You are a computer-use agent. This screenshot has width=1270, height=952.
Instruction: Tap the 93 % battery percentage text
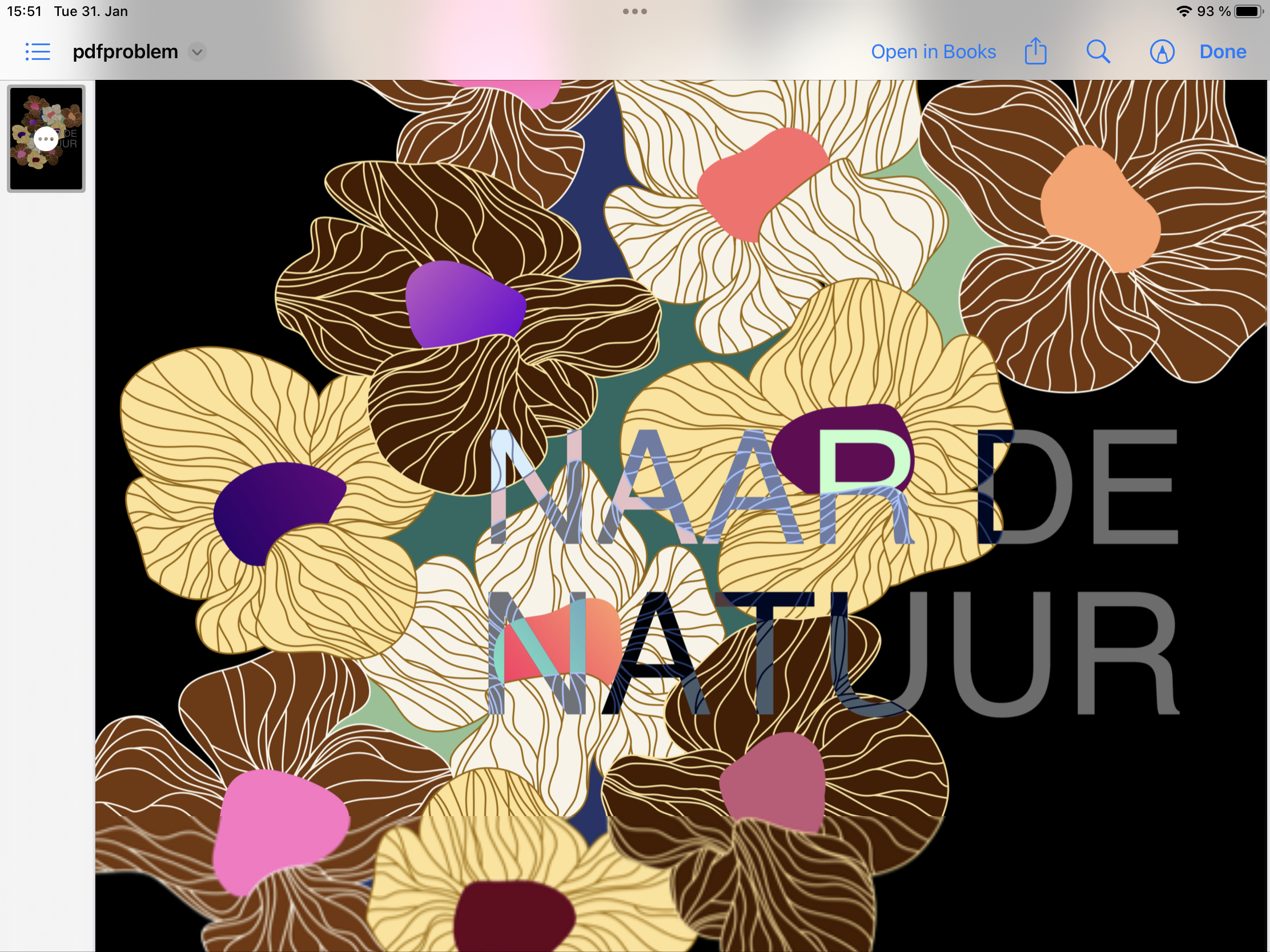(1213, 11)
